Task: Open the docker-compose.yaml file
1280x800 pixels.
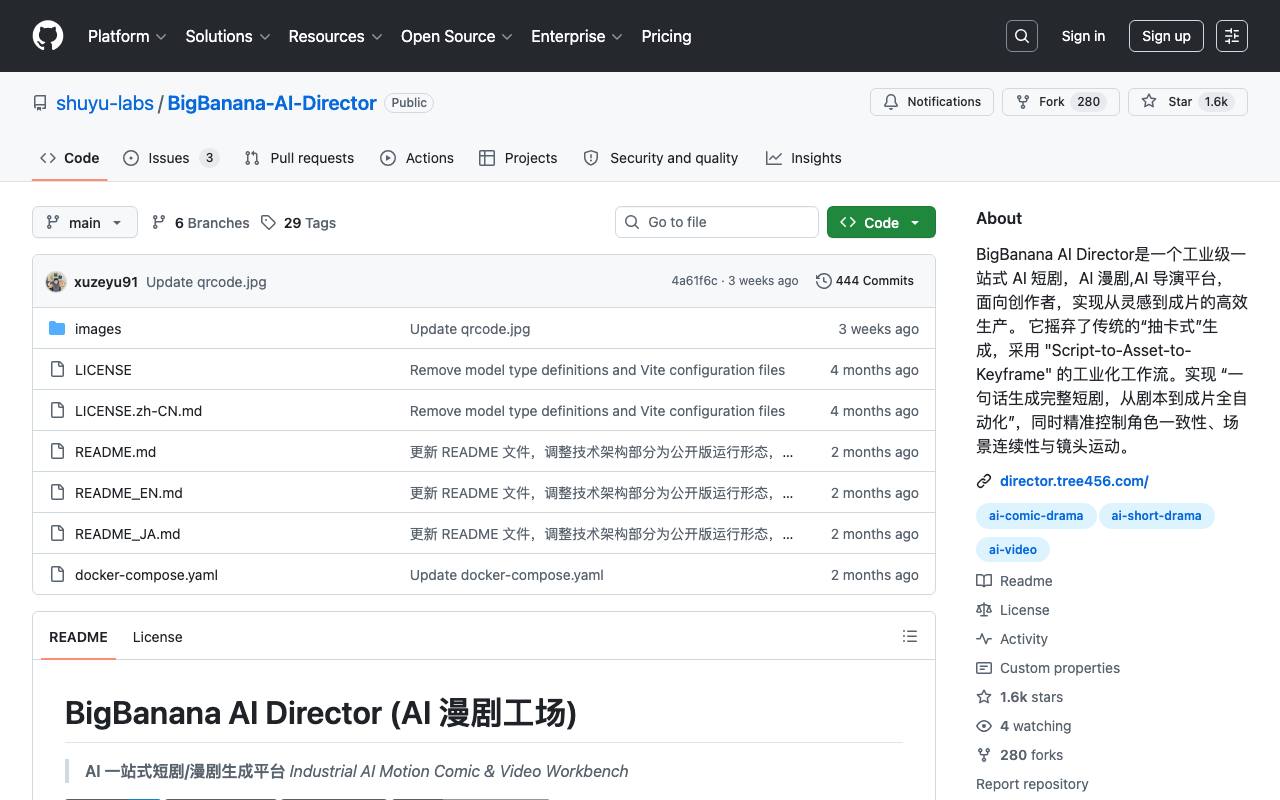Action: point(146,575)
